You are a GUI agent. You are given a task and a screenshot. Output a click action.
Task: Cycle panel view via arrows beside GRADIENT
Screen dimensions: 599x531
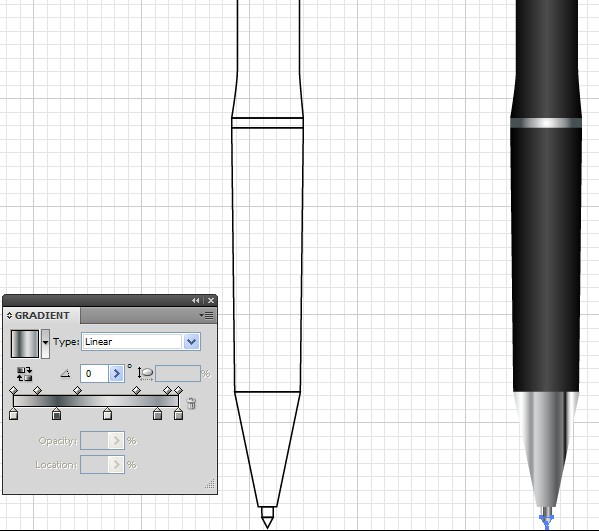click(x=10, y=316)
